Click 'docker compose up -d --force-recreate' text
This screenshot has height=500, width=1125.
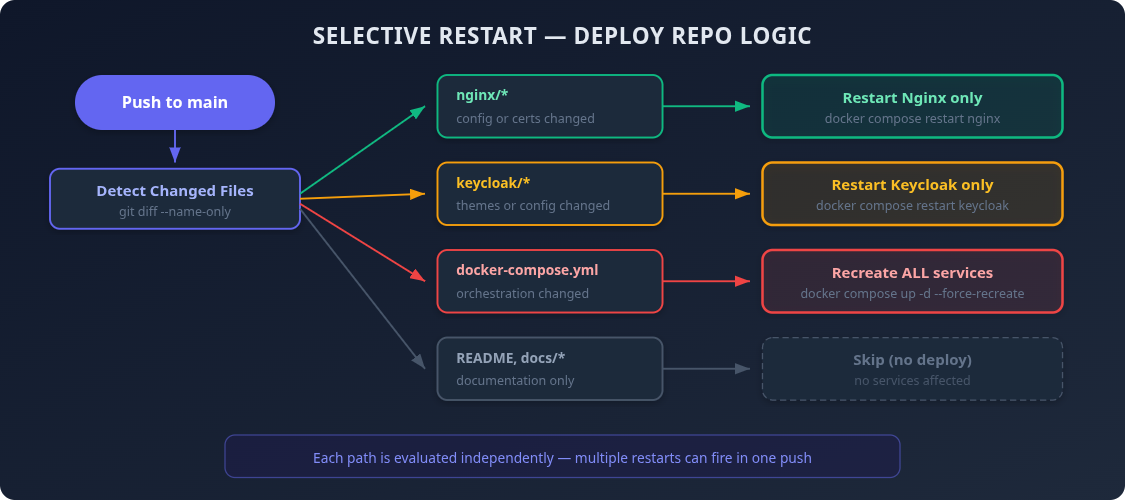point(912,293)
